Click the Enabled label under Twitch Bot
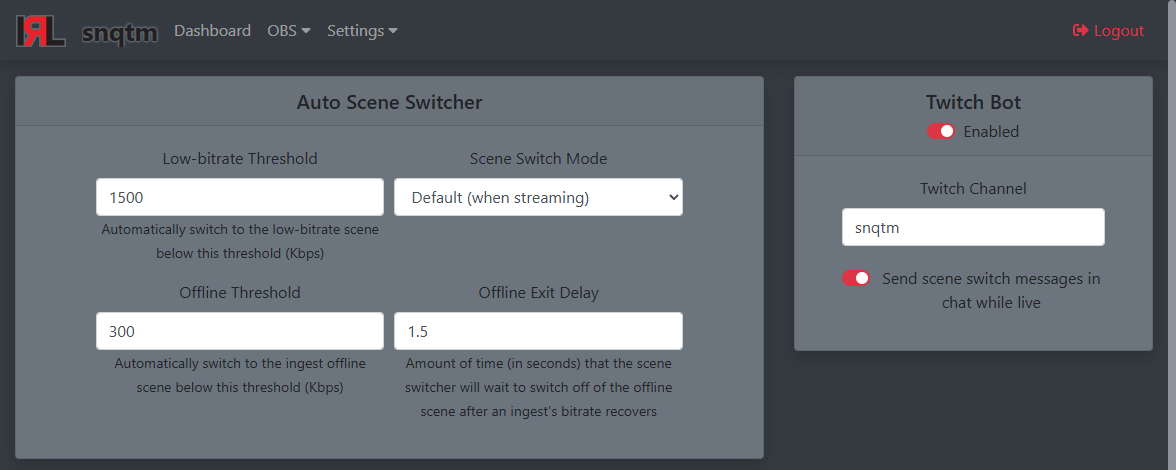The image size is (1176, 470). (991, 132)
